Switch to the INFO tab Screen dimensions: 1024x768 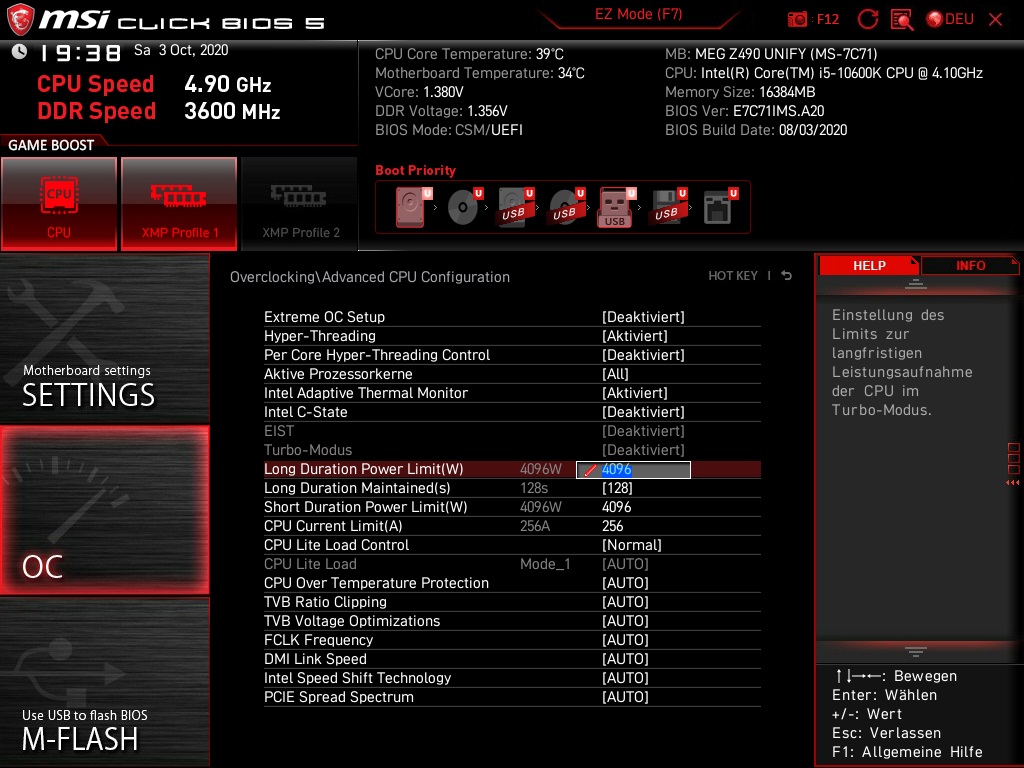970,266
